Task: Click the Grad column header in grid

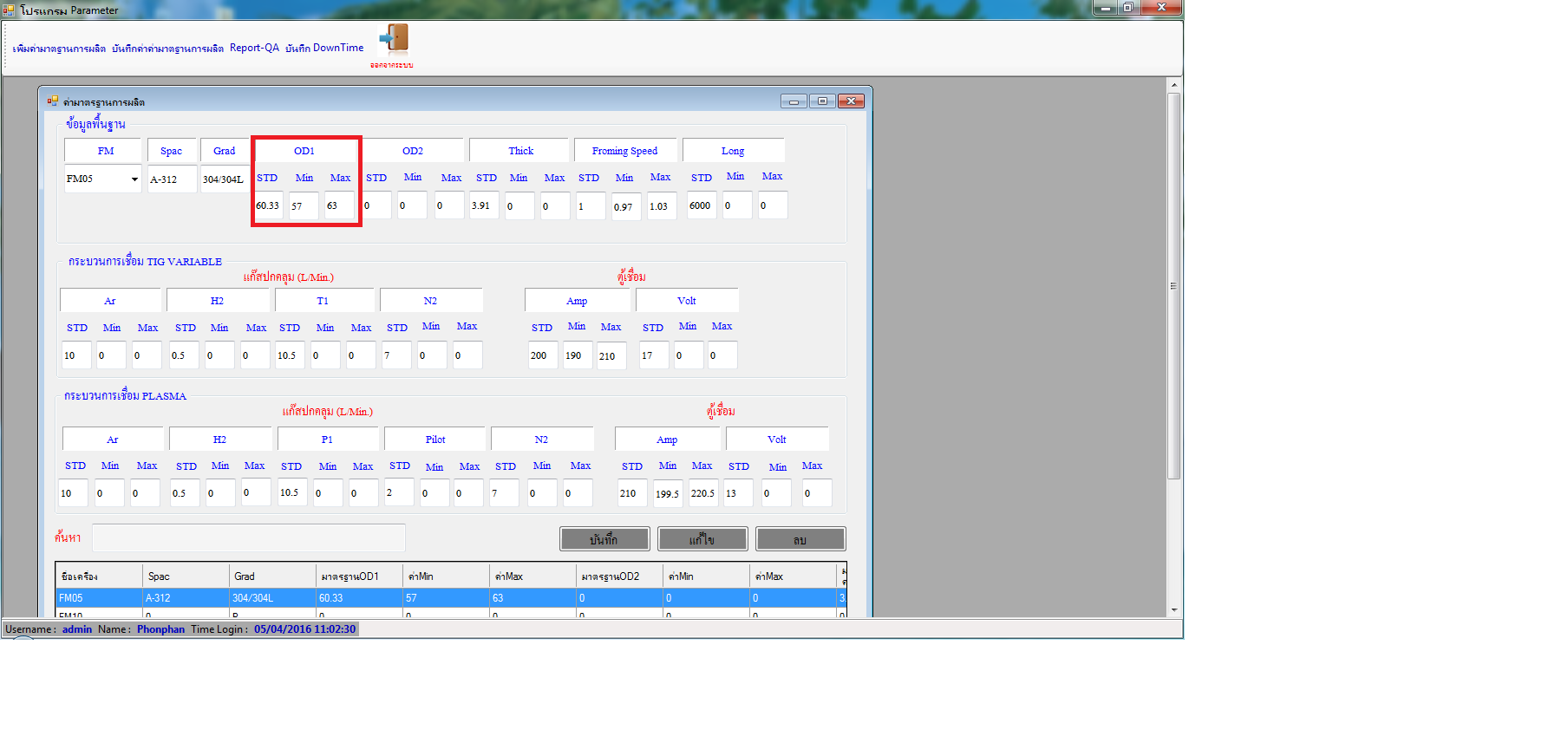Action: pos(273,576)
